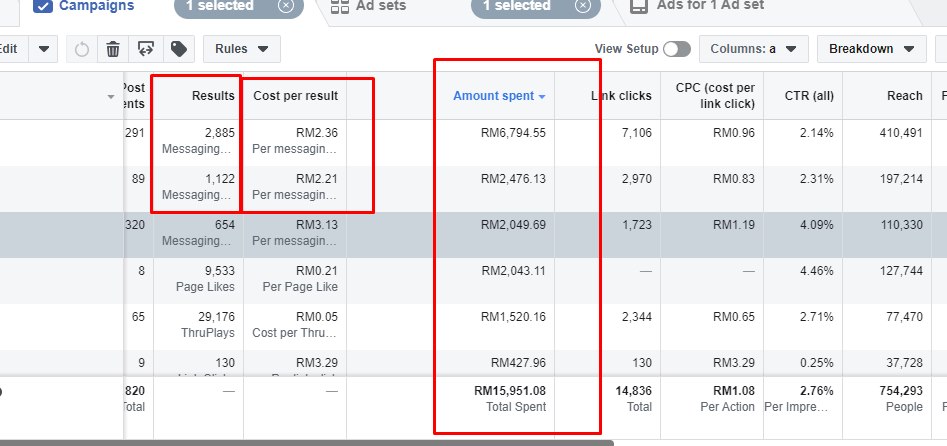
Task: Click the RM2,049.69 amount spent cell
Action: click(513, 224)
